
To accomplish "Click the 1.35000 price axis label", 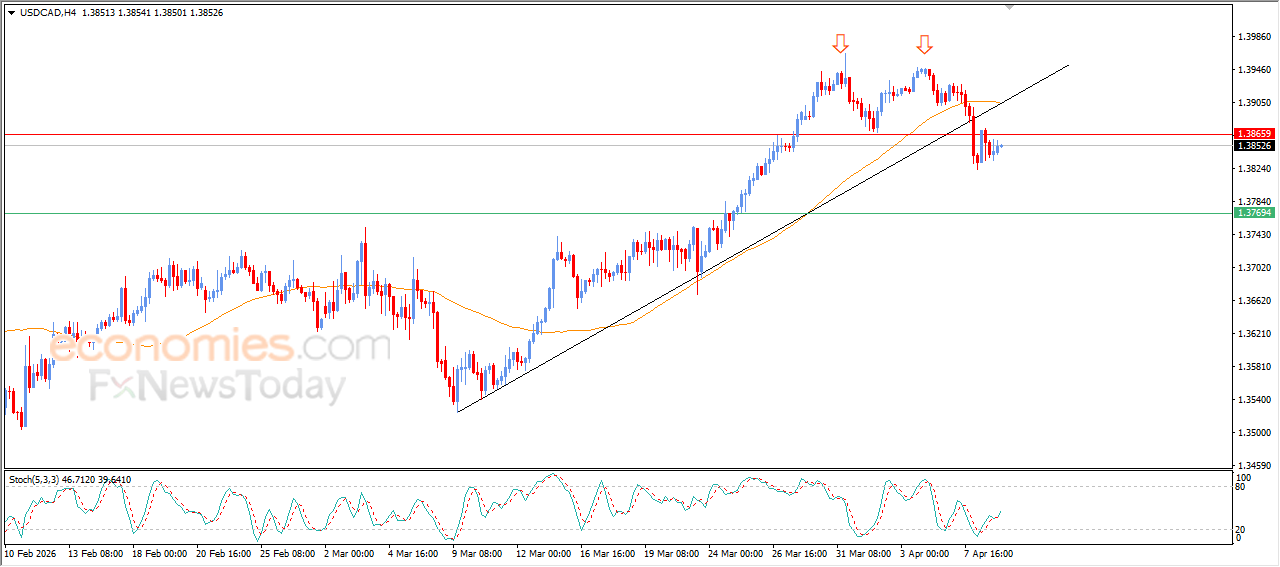I will [1253, 433].
